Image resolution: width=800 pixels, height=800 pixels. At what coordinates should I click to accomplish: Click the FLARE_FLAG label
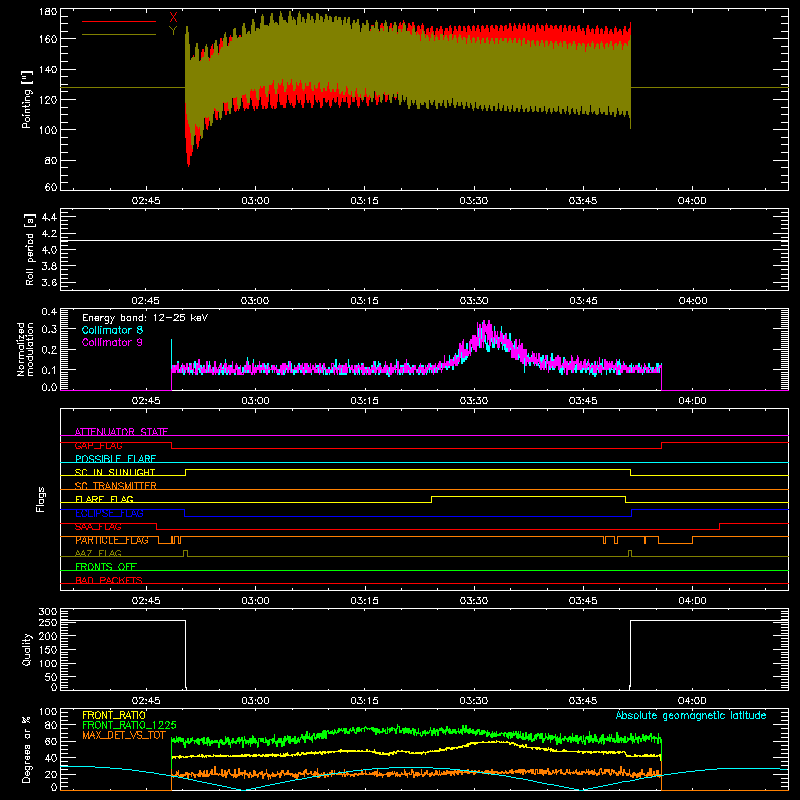point(104,499)
